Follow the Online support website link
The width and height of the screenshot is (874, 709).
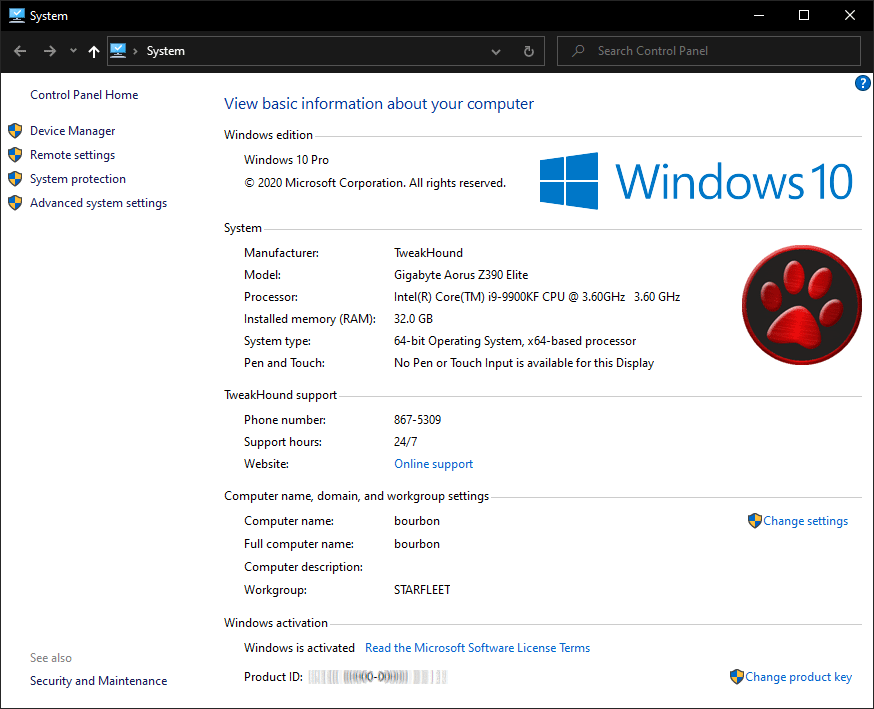pos(433,464)
